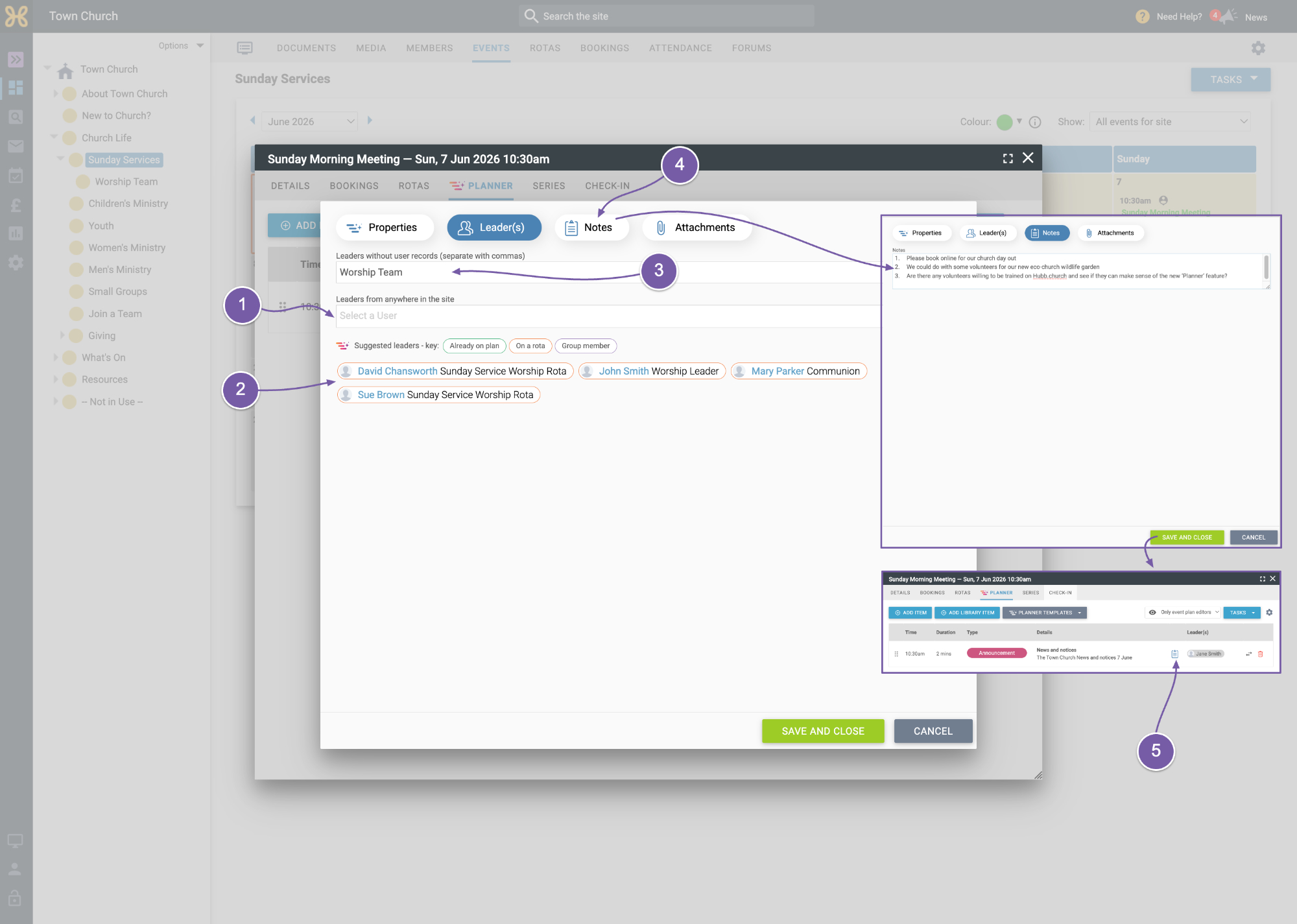Open the Colour picker dropdown arrow
1297x924 pixels.
click(x=1019, y=121)
